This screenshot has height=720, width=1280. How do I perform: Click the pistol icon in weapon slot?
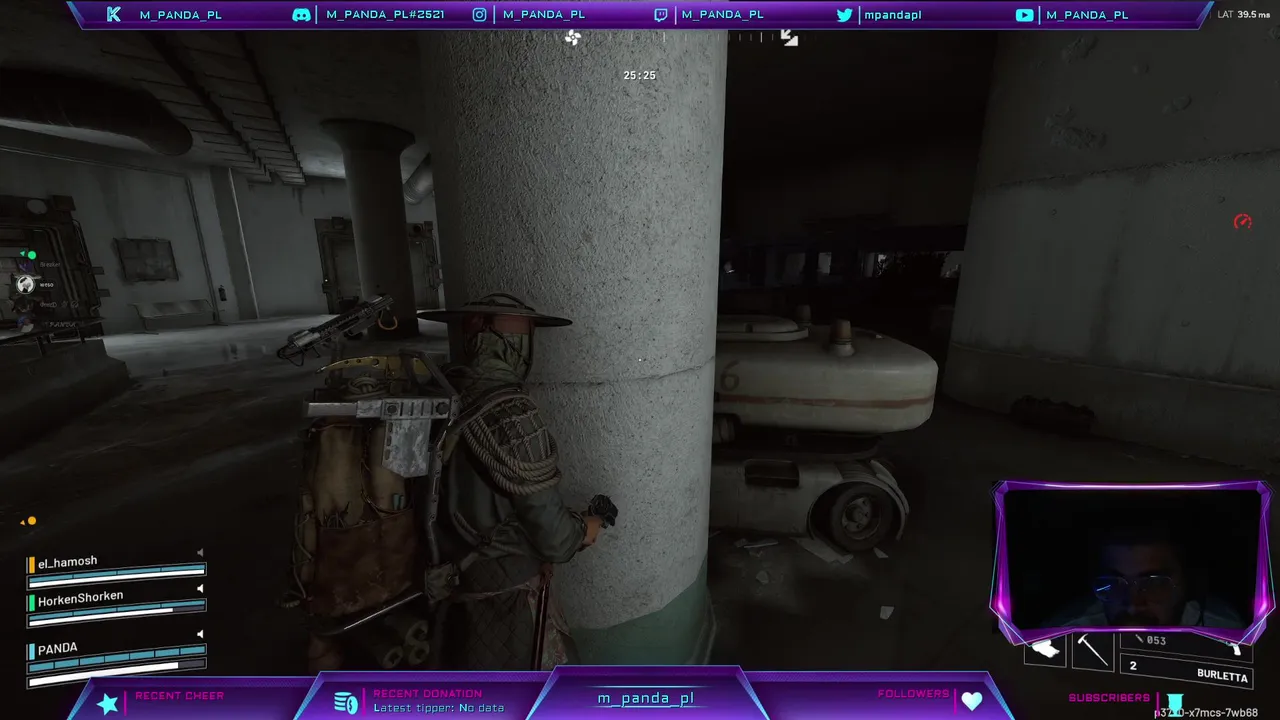1235,649
